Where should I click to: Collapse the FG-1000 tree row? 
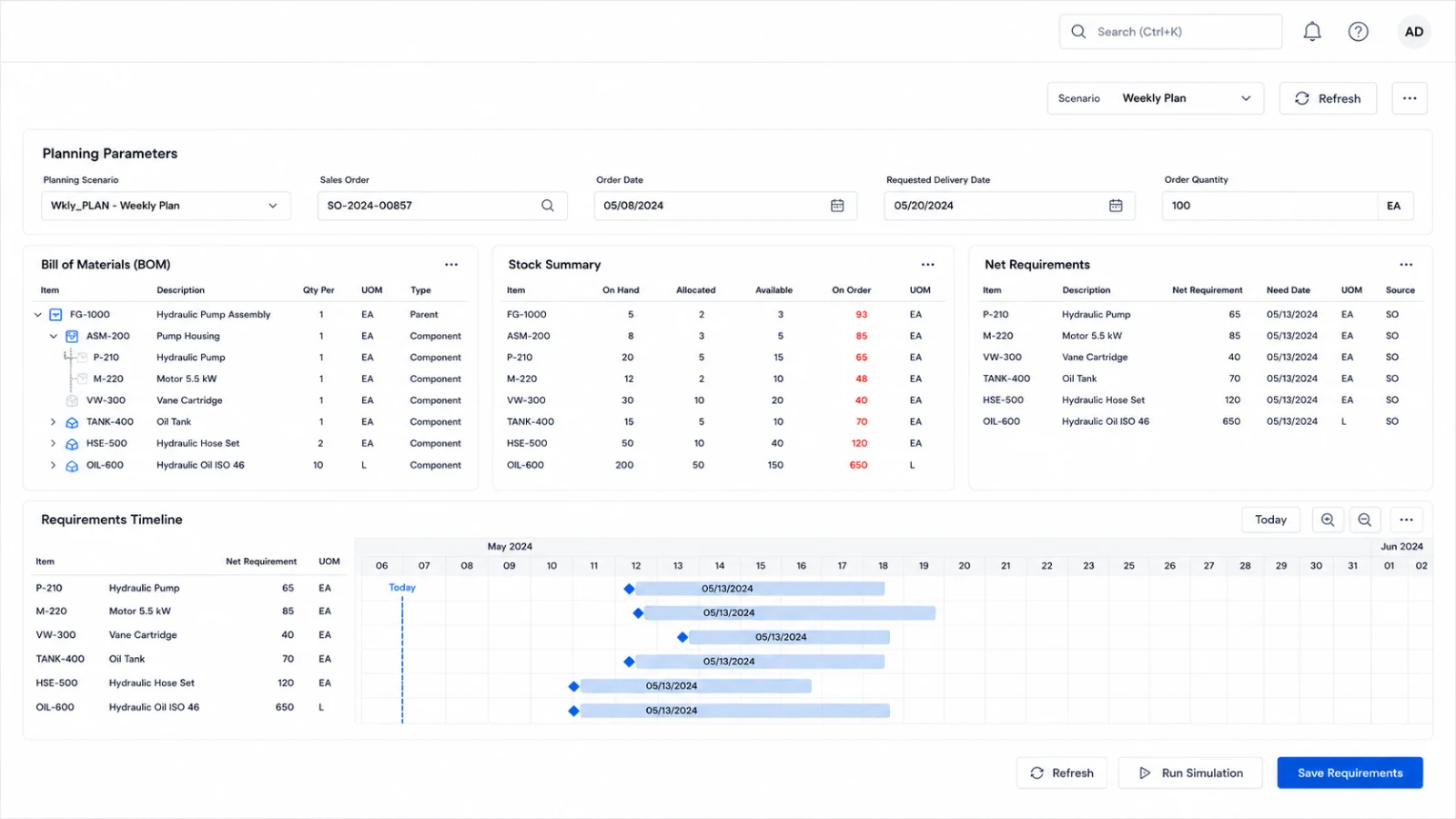pyautogui.click(x=38, y=315)
